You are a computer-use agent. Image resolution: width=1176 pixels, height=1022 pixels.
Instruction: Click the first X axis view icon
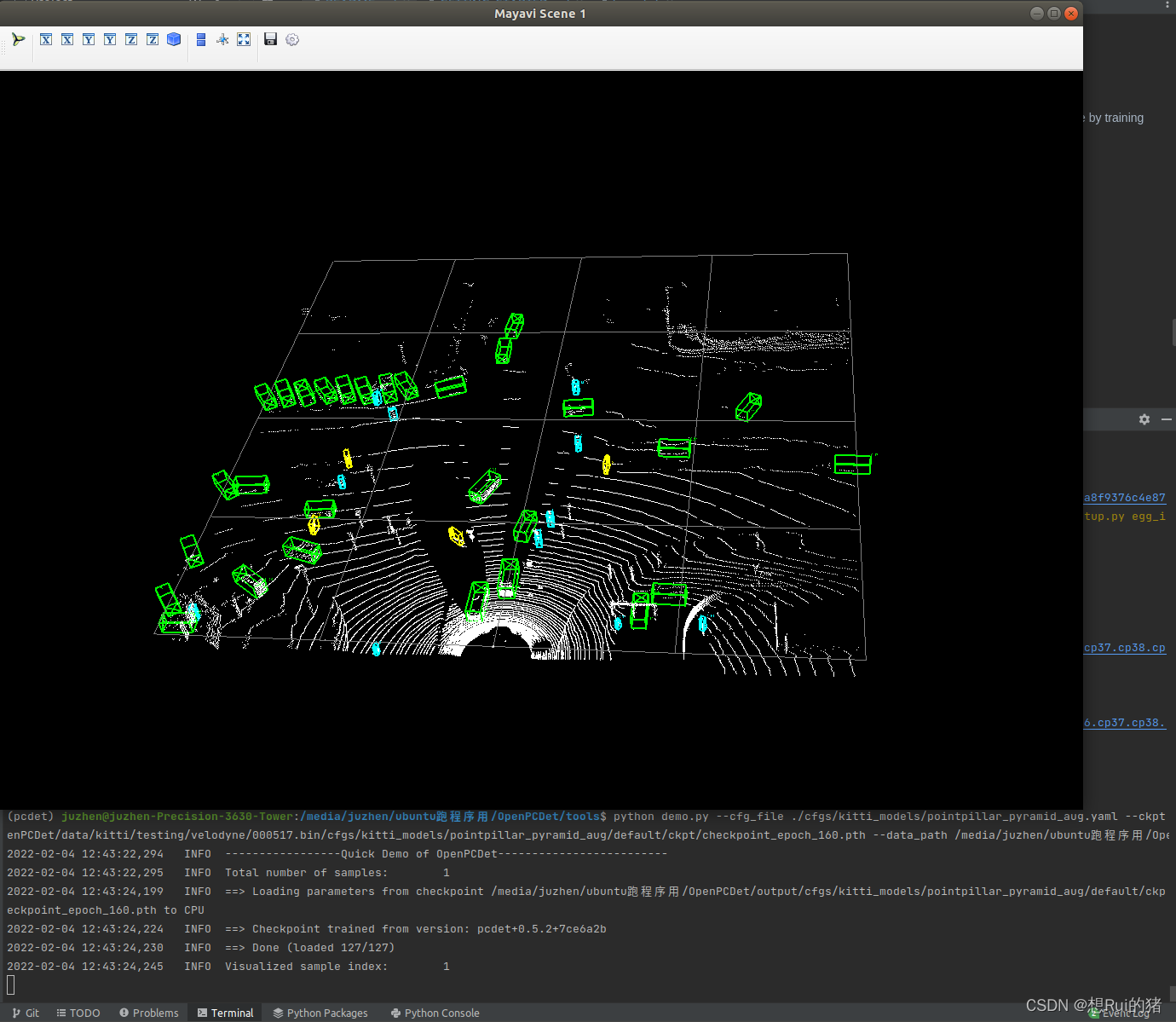(x=46, y=39)
